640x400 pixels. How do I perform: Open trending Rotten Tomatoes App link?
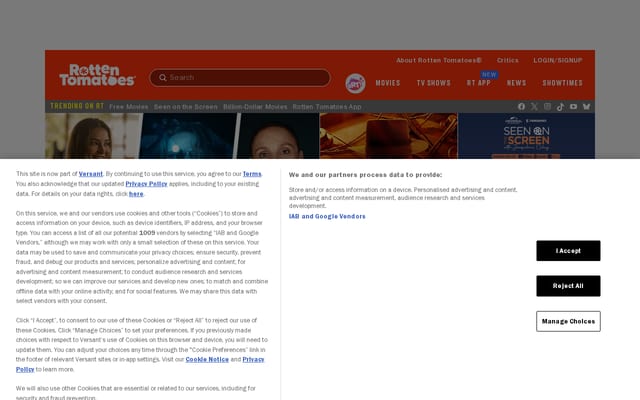(327, 107)
